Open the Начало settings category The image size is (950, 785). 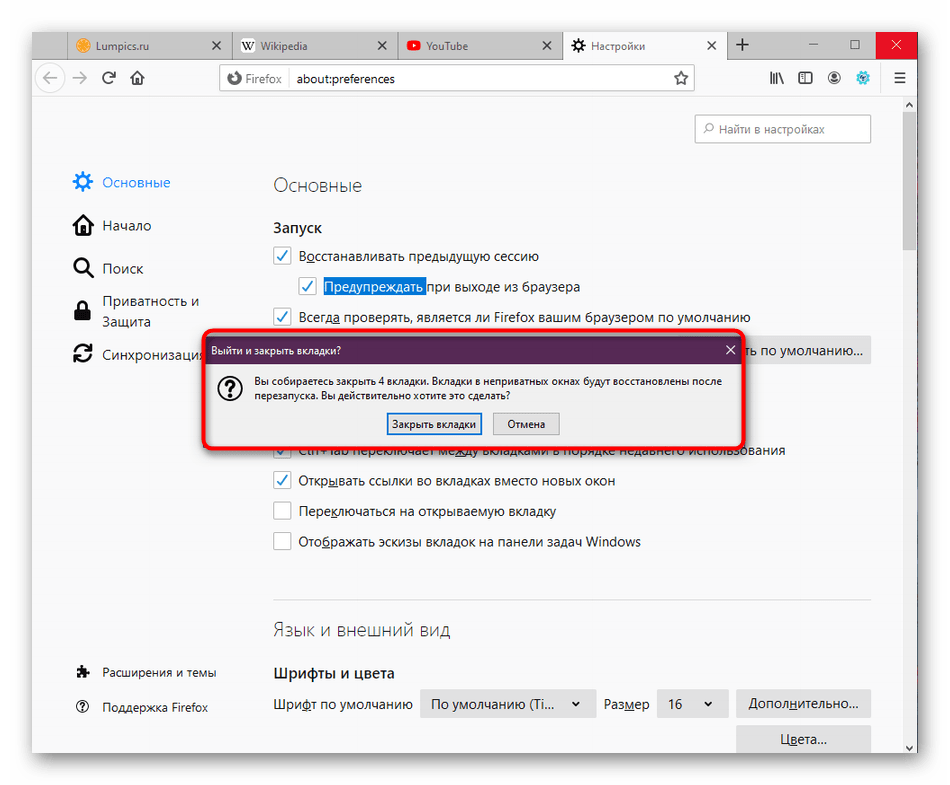point(112,225)
